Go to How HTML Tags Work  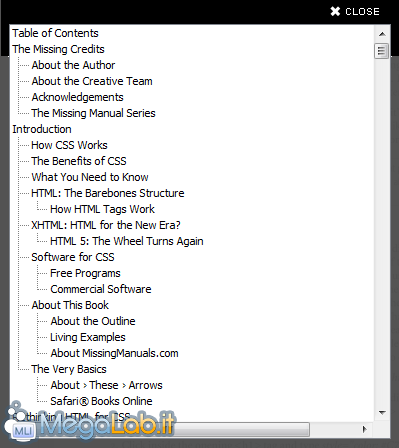(102, 209)
